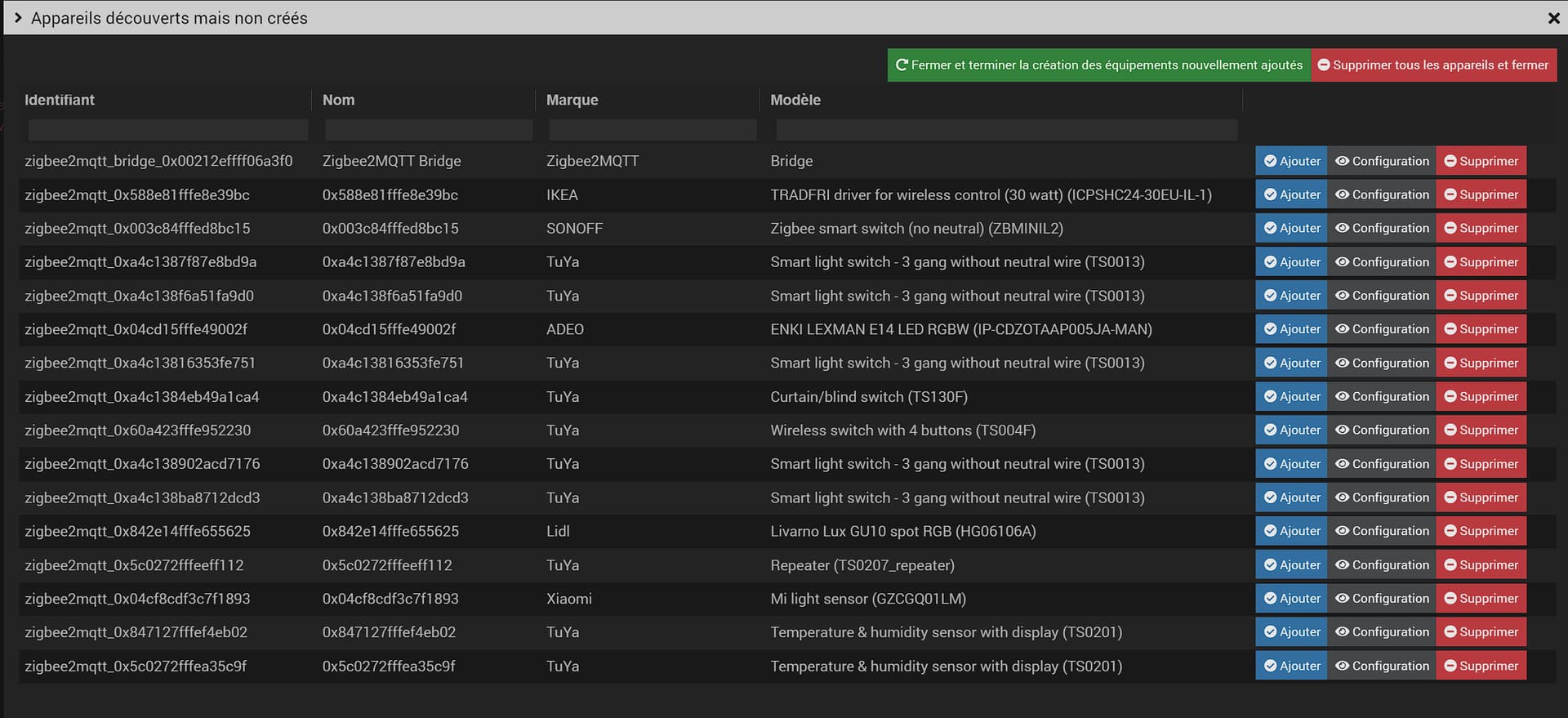Image resolution: width=1568 pixels, height=718 pixels.
Task: Collapse the 'Appareils découverts mais non créés' chevron
Action: (18, 18)
